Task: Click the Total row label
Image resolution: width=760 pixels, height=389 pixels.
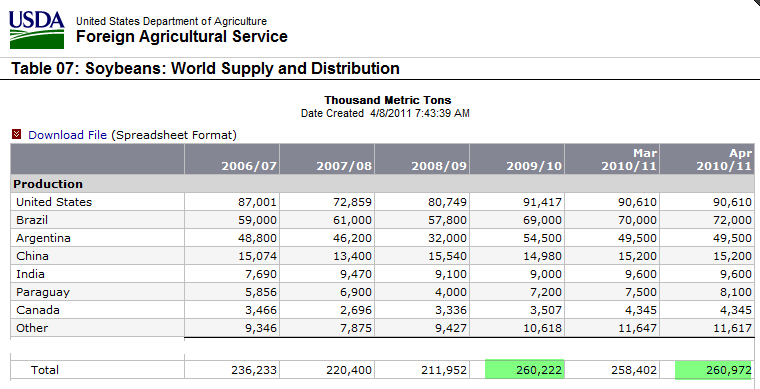Action: pos(45,370)
